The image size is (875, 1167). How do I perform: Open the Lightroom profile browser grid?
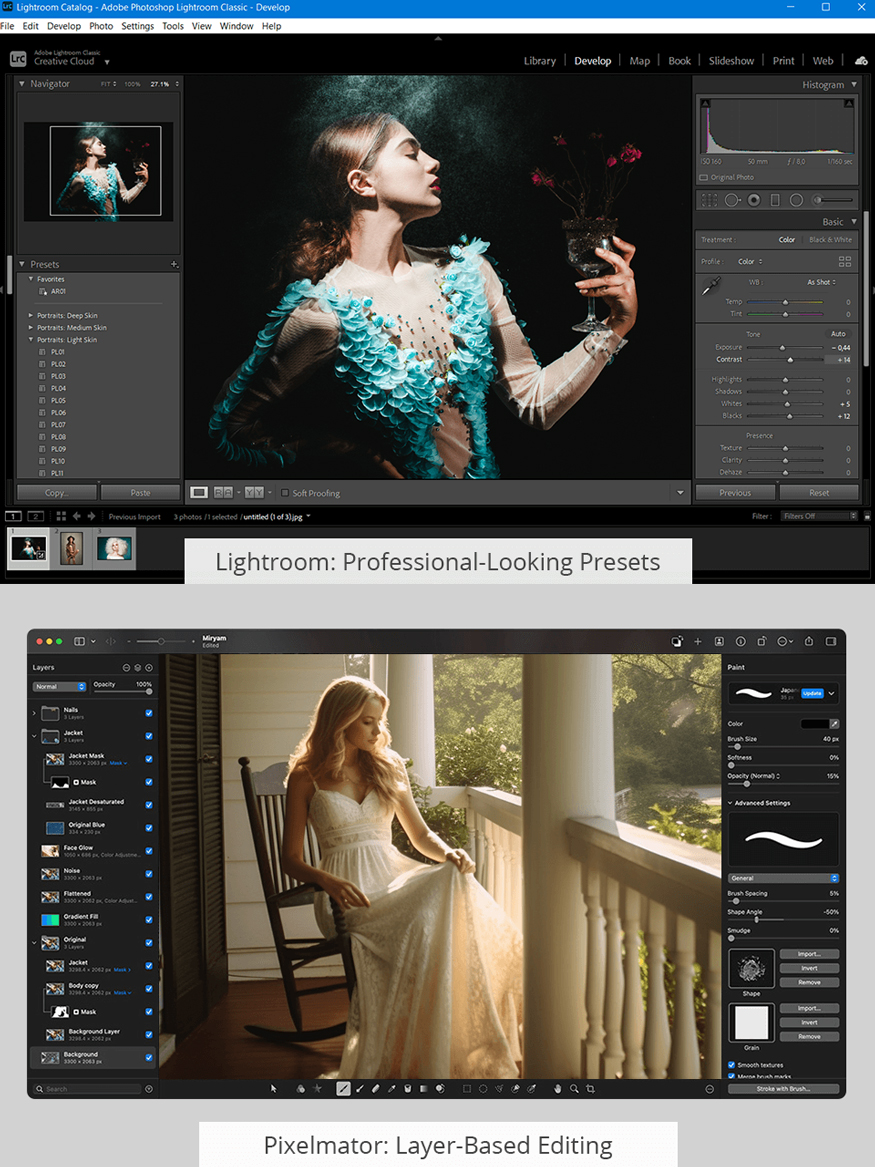point(844,261)
